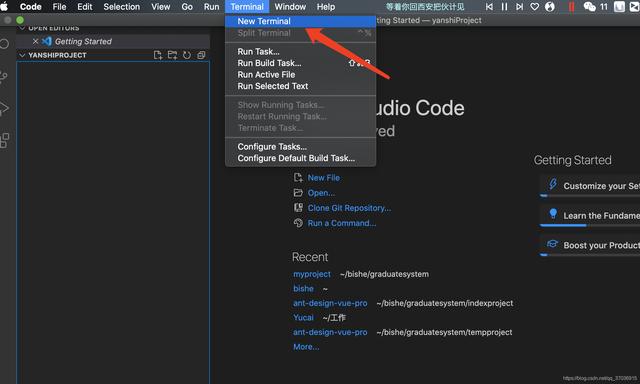Screen dimensions: 640x384
Task: Open the Boost your Productivity walkthrough card
Action: (590, 245)
